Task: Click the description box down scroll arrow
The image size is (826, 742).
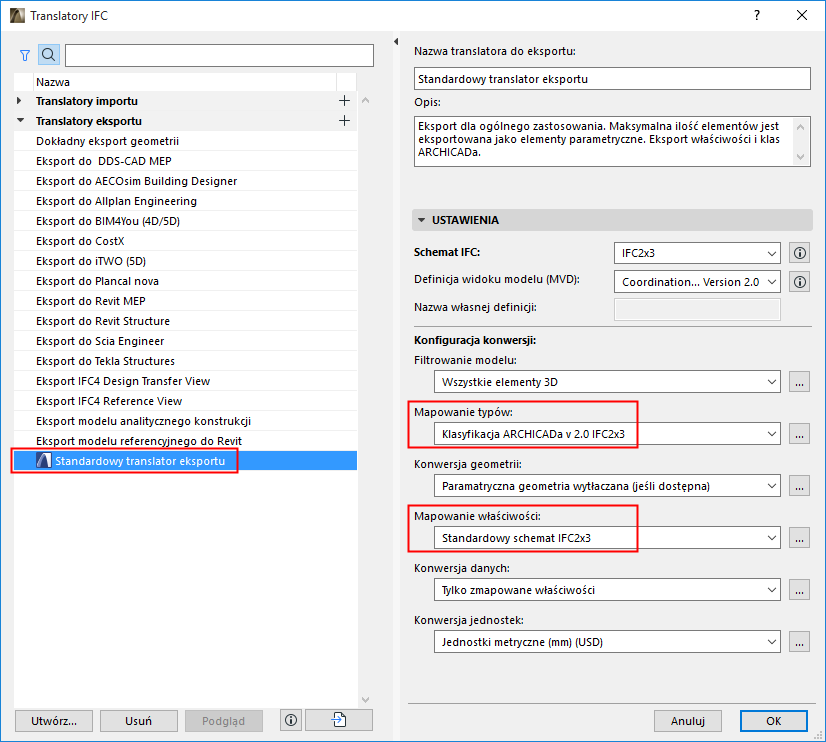Action: 801,156
